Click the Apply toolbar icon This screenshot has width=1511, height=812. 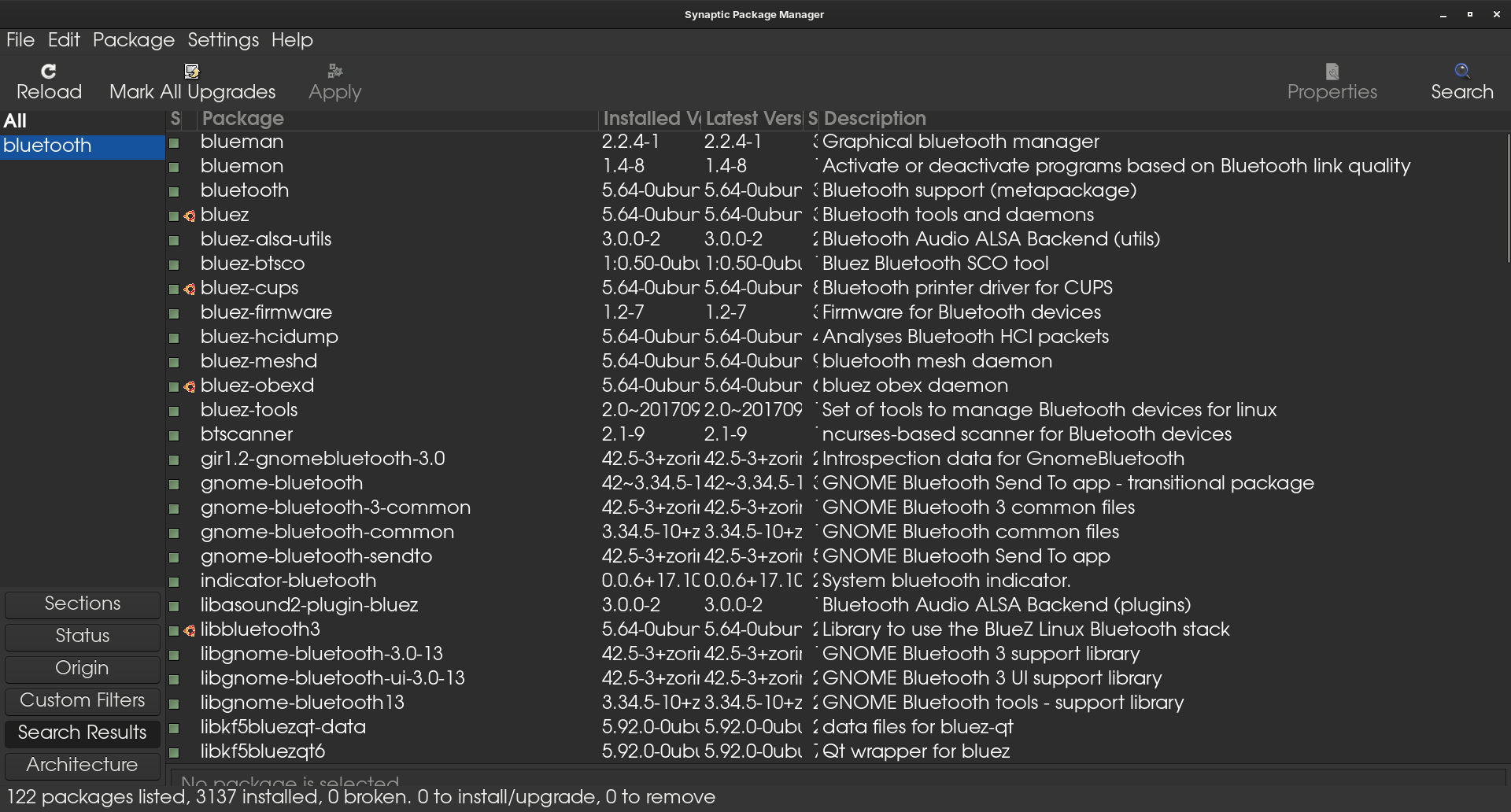[334, 72]
